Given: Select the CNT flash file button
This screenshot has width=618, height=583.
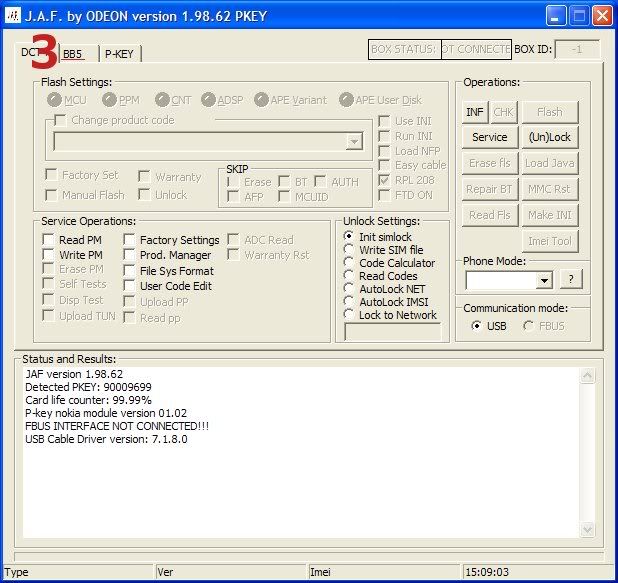Looking at the screenshot, I should (x=162, y=100).
